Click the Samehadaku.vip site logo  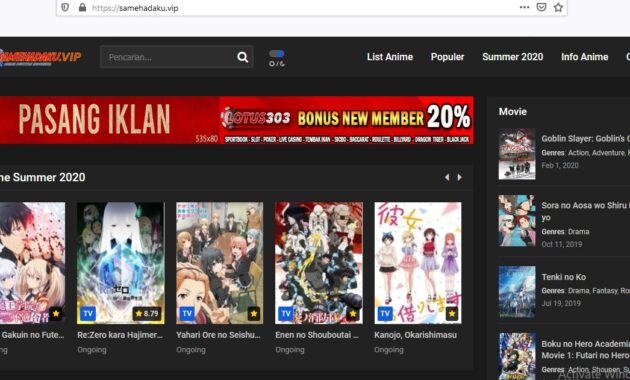tap(40, 57)
